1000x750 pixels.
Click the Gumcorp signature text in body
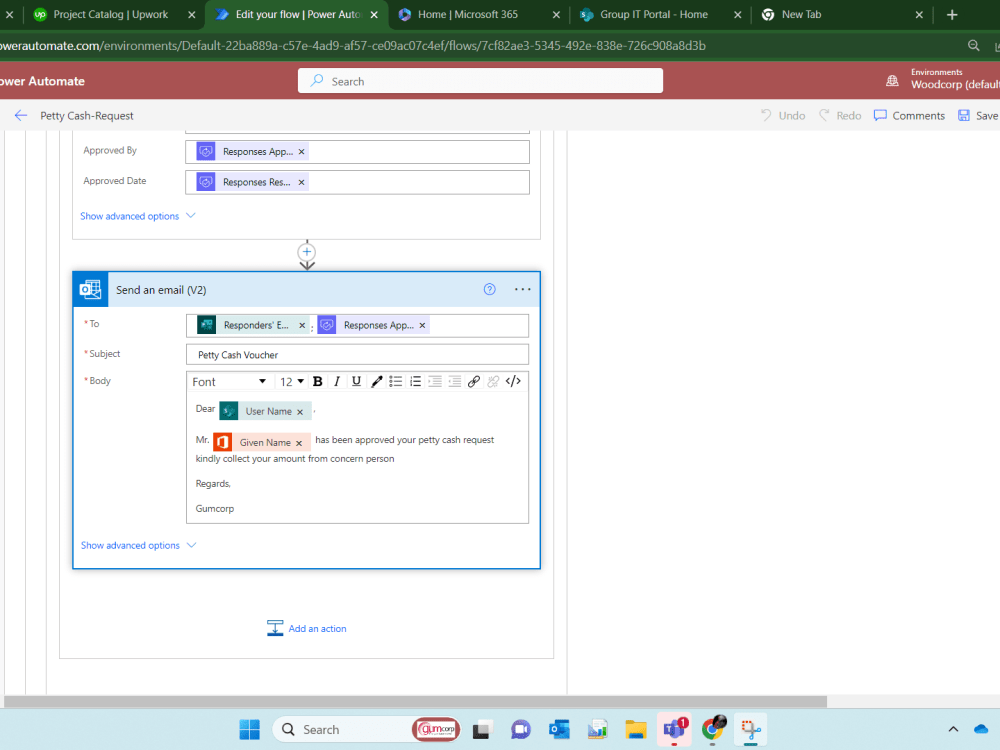tap(215, 508)
